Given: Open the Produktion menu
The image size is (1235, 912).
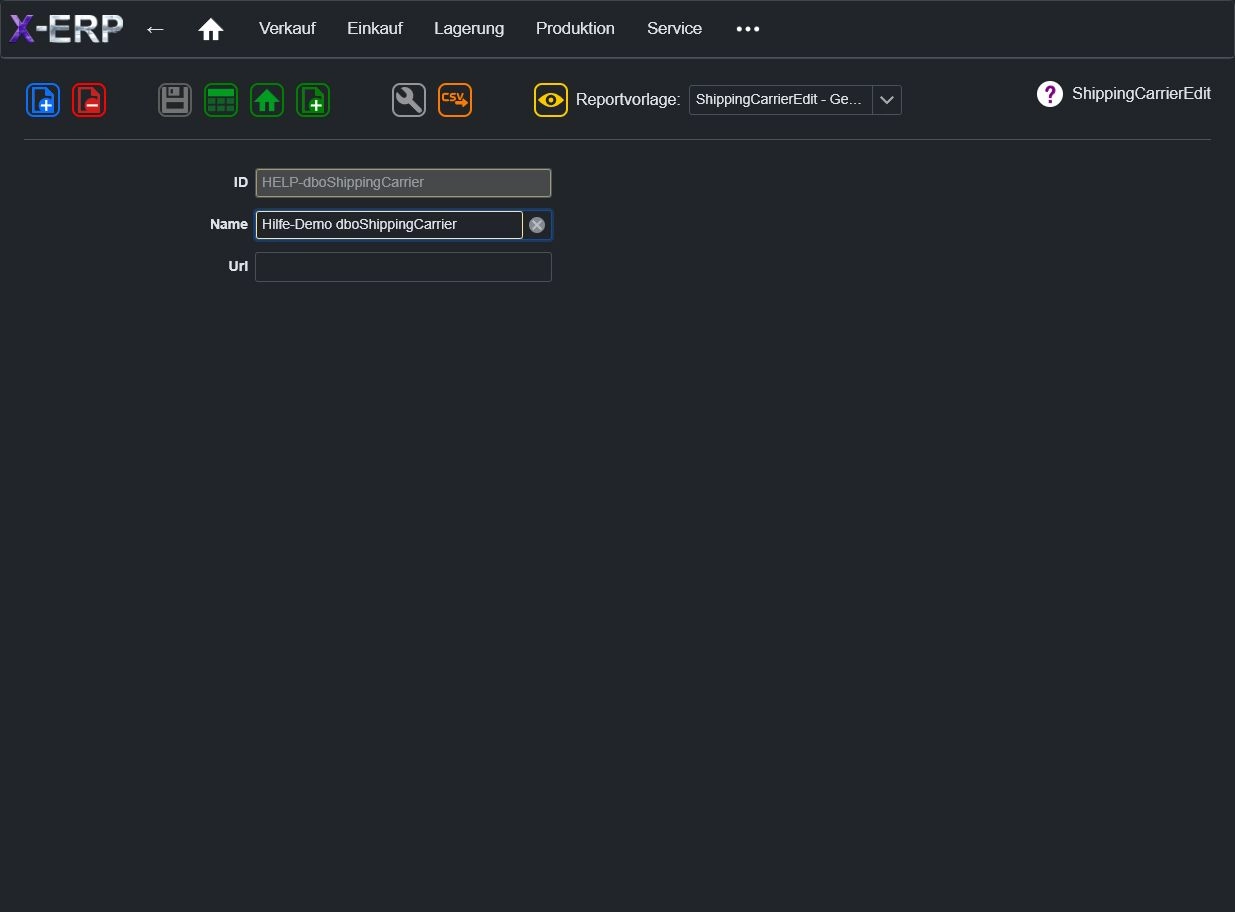Looking at the screenshot, I should click(575, 29).
